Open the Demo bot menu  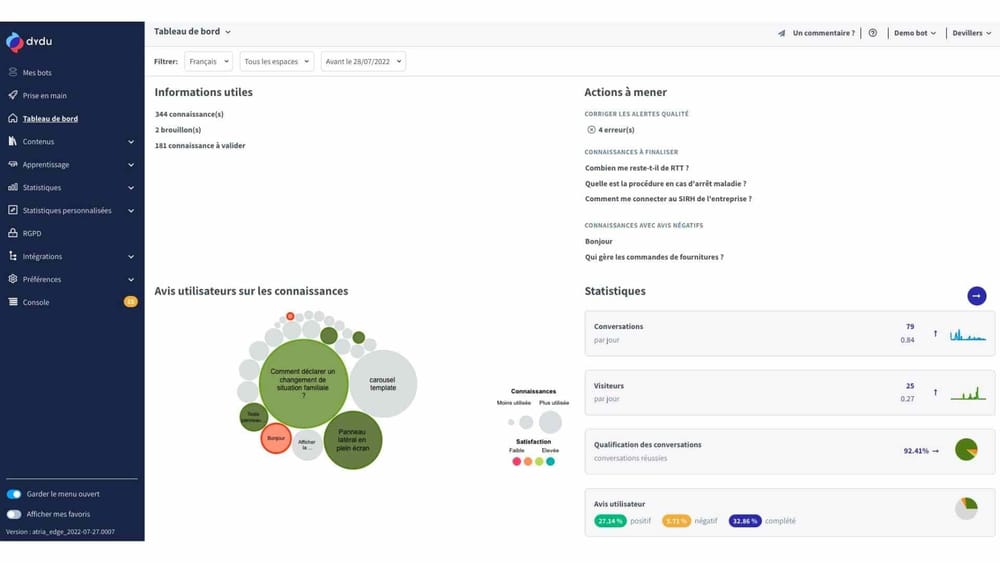[914, 33]
